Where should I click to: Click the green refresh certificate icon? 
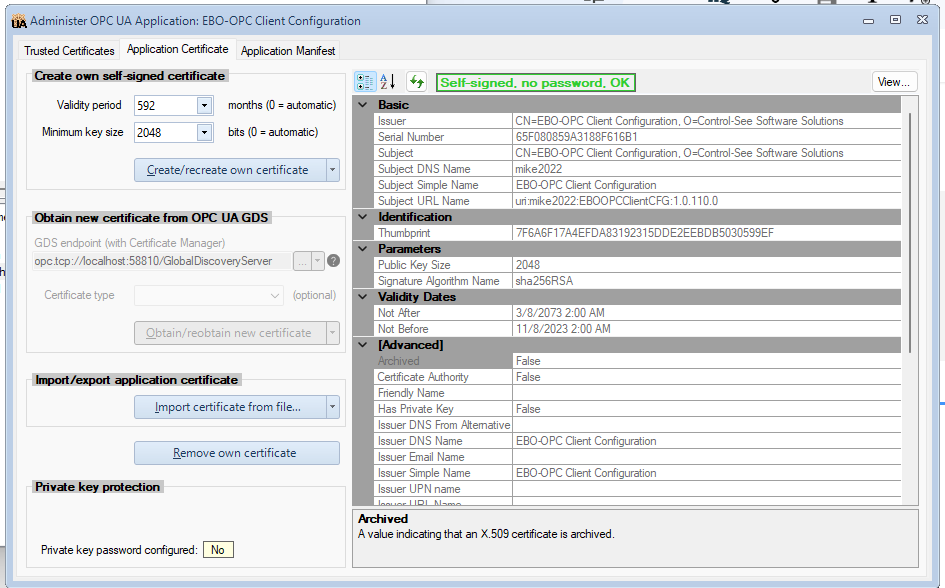(x=416, y=82)
